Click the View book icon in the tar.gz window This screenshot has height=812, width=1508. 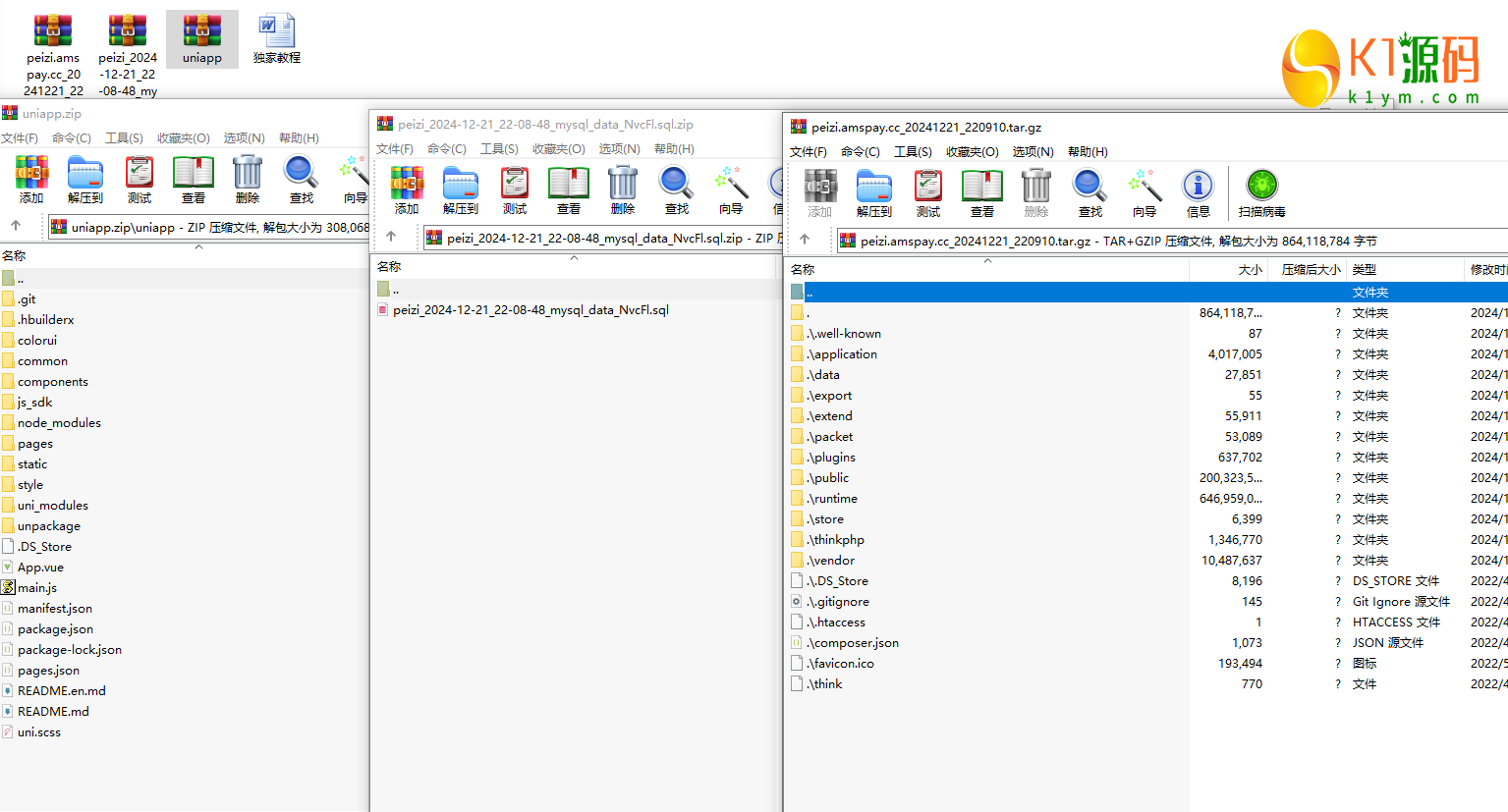click(x=981, y=192)
